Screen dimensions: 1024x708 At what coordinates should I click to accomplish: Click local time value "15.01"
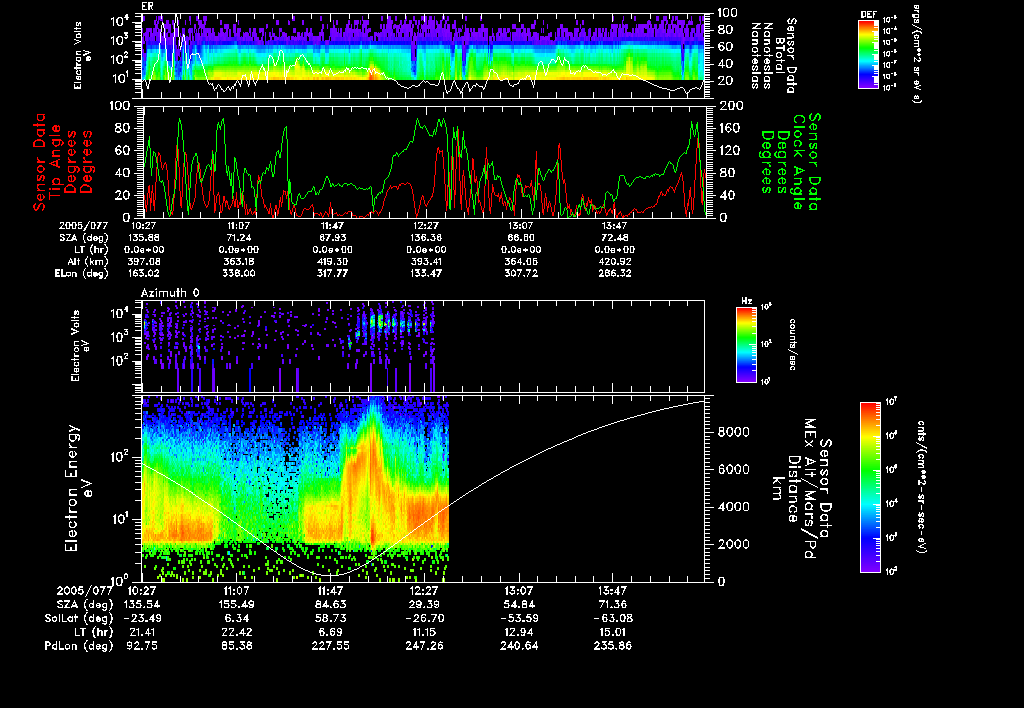pos(613,632)
